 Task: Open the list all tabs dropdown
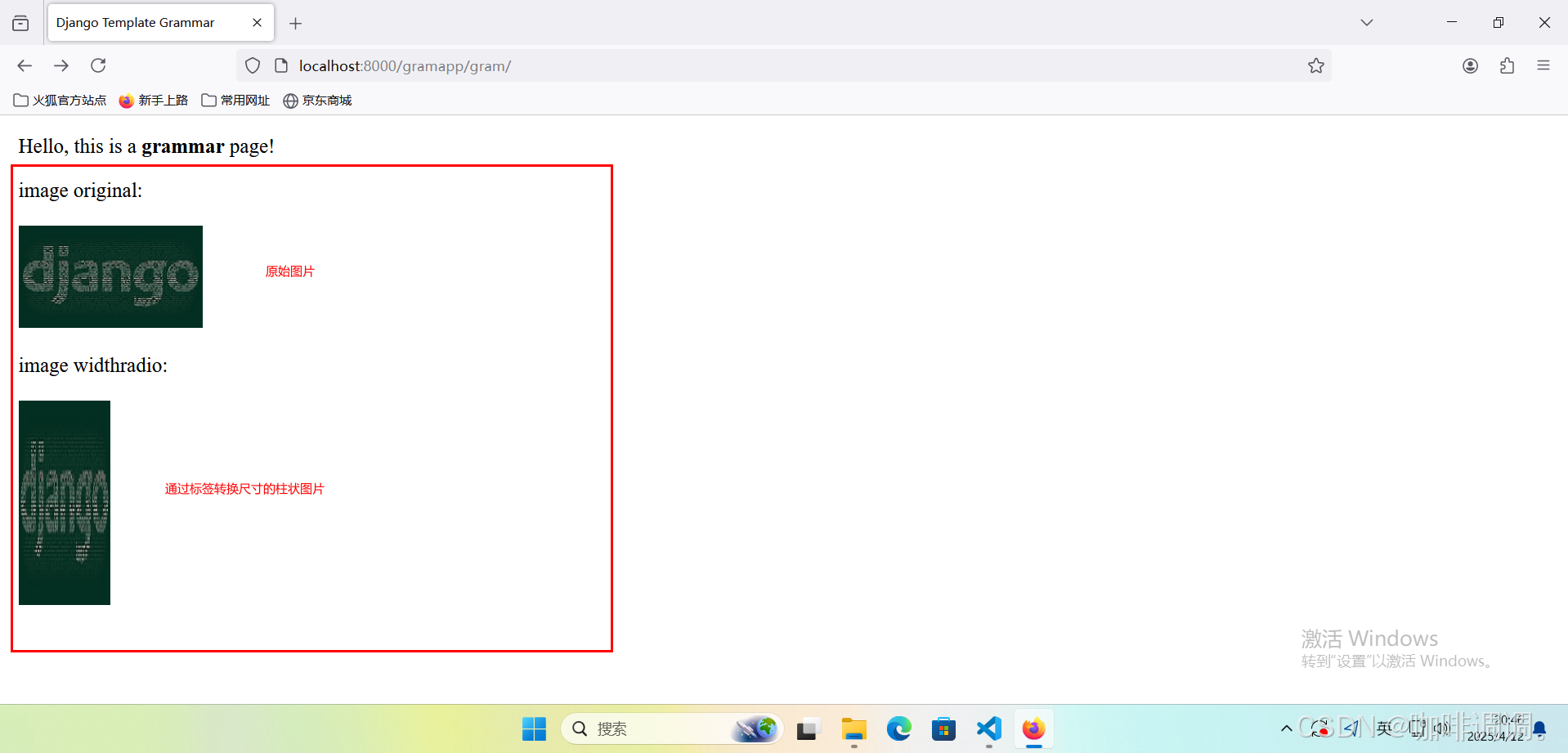click(x=1367, y=23)
